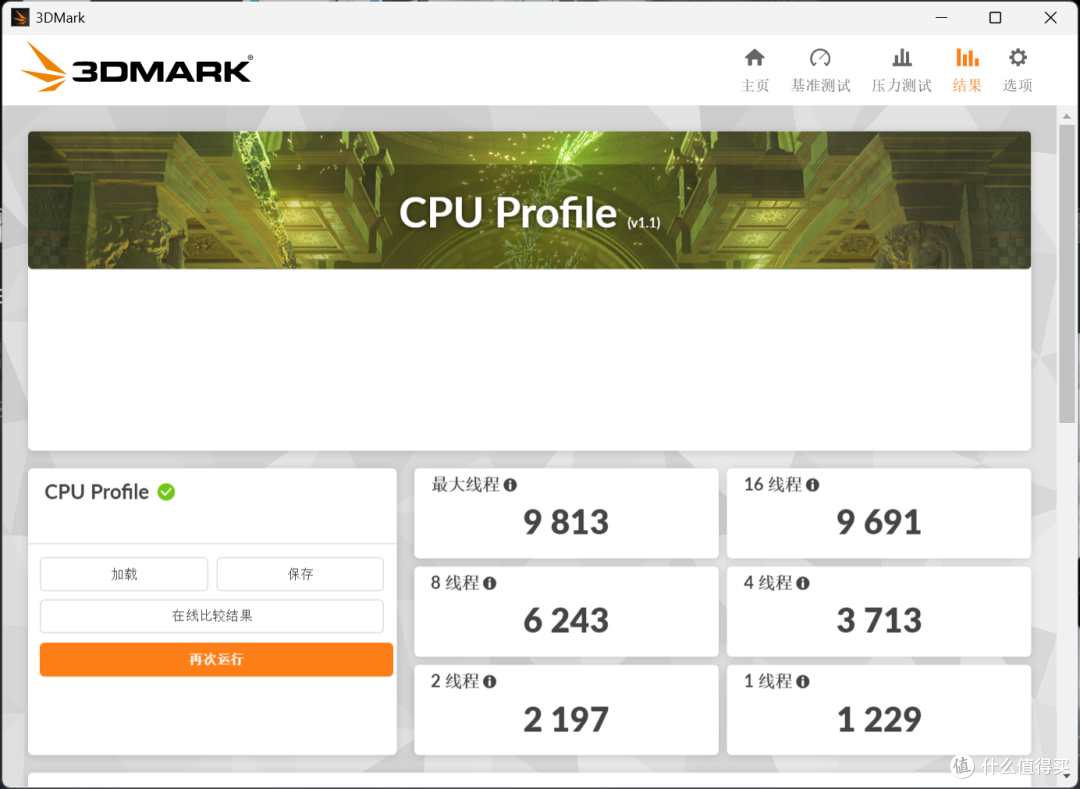Click the scrollbar up arrow

click(x=1067, y=116)
